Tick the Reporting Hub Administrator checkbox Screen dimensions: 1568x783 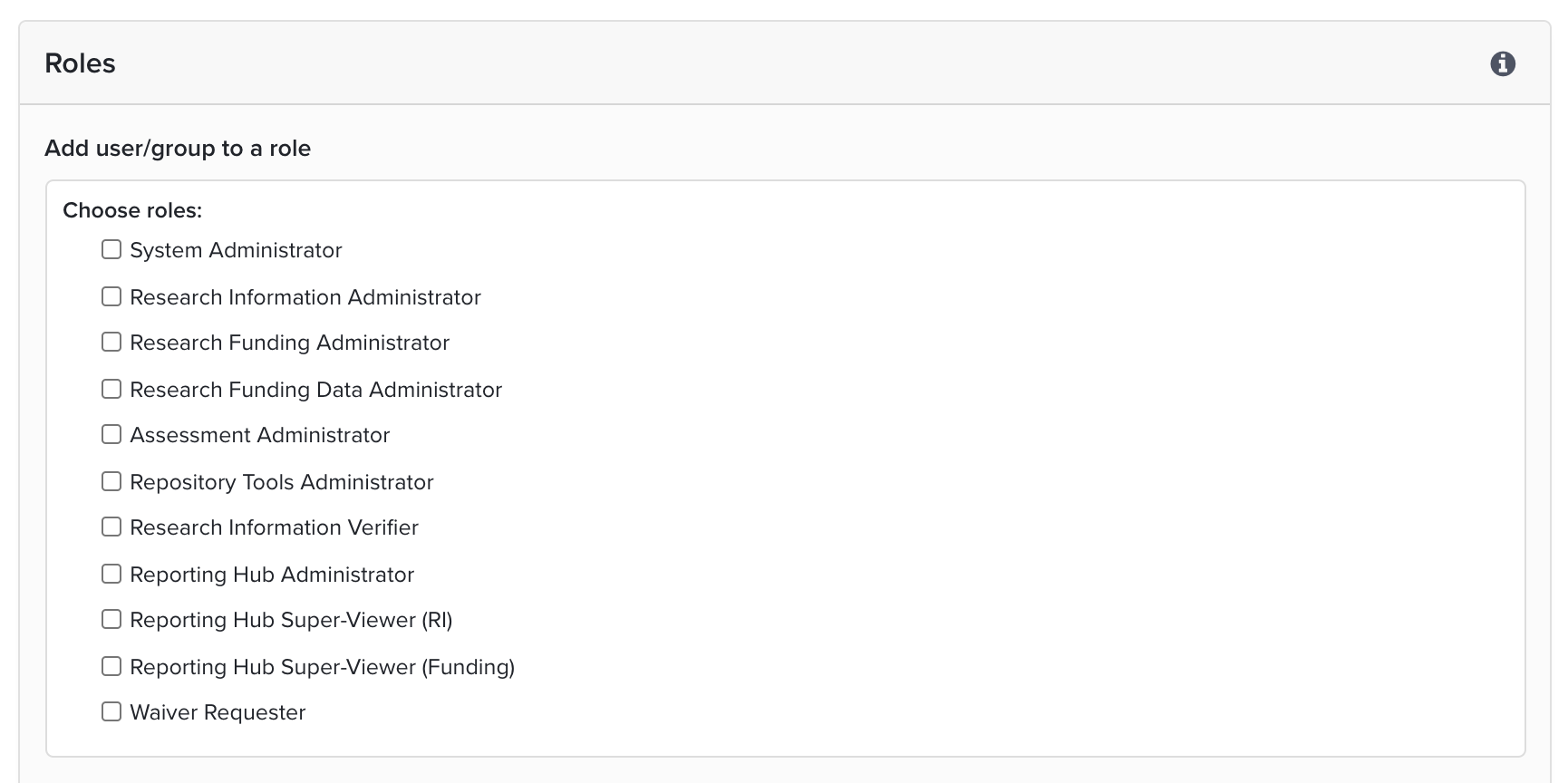click(111, 574)
